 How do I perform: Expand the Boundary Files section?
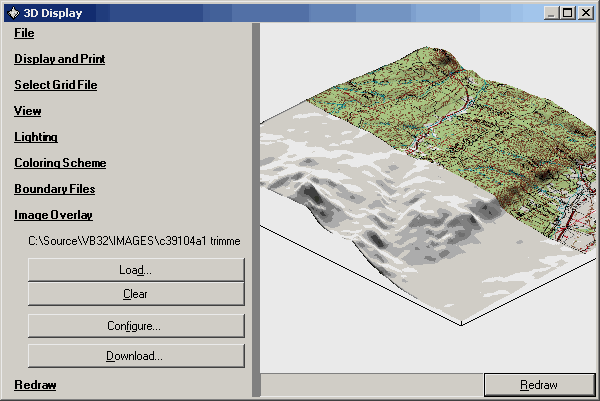point(55,189)
